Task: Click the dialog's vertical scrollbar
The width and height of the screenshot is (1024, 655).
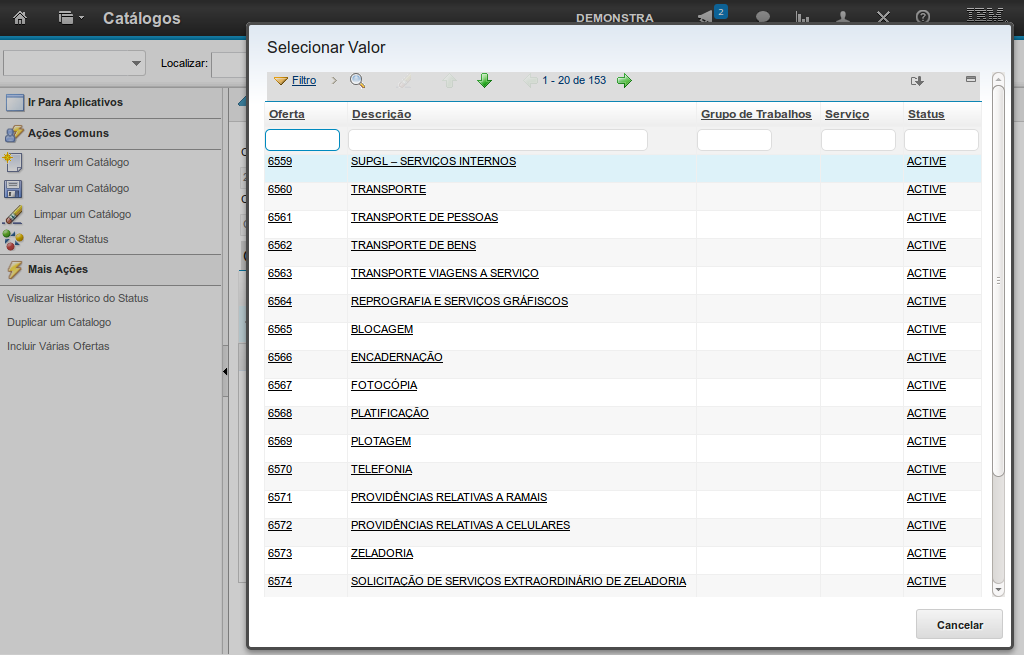Action: pyautogui.click(x=997, y=280)
